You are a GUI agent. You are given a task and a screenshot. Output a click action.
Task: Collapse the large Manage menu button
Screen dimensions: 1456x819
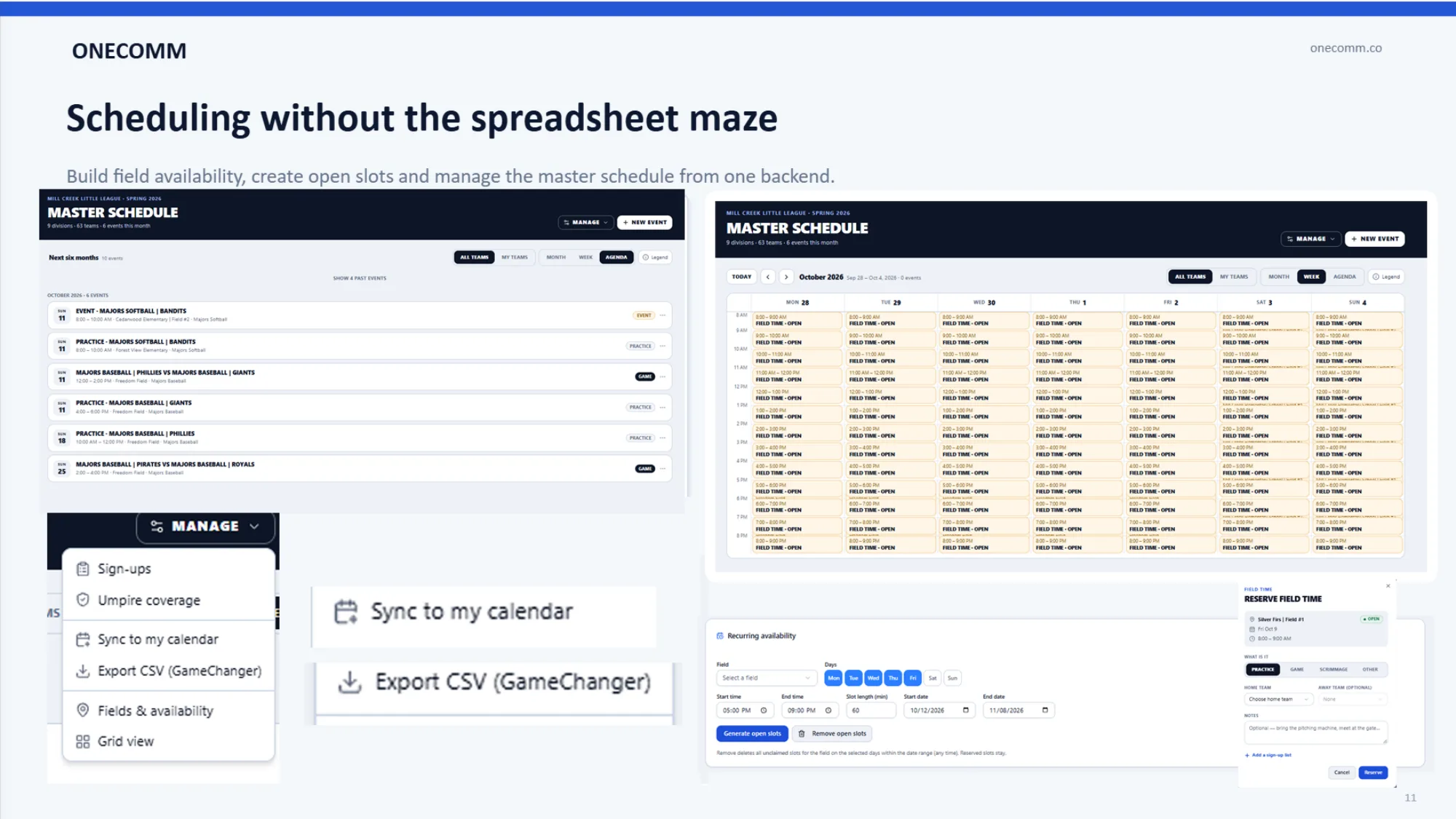pos(205,526)
